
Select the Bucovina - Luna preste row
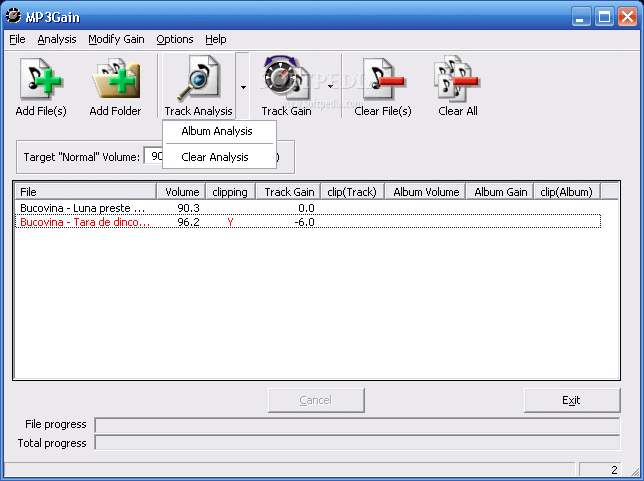point(308,208)
